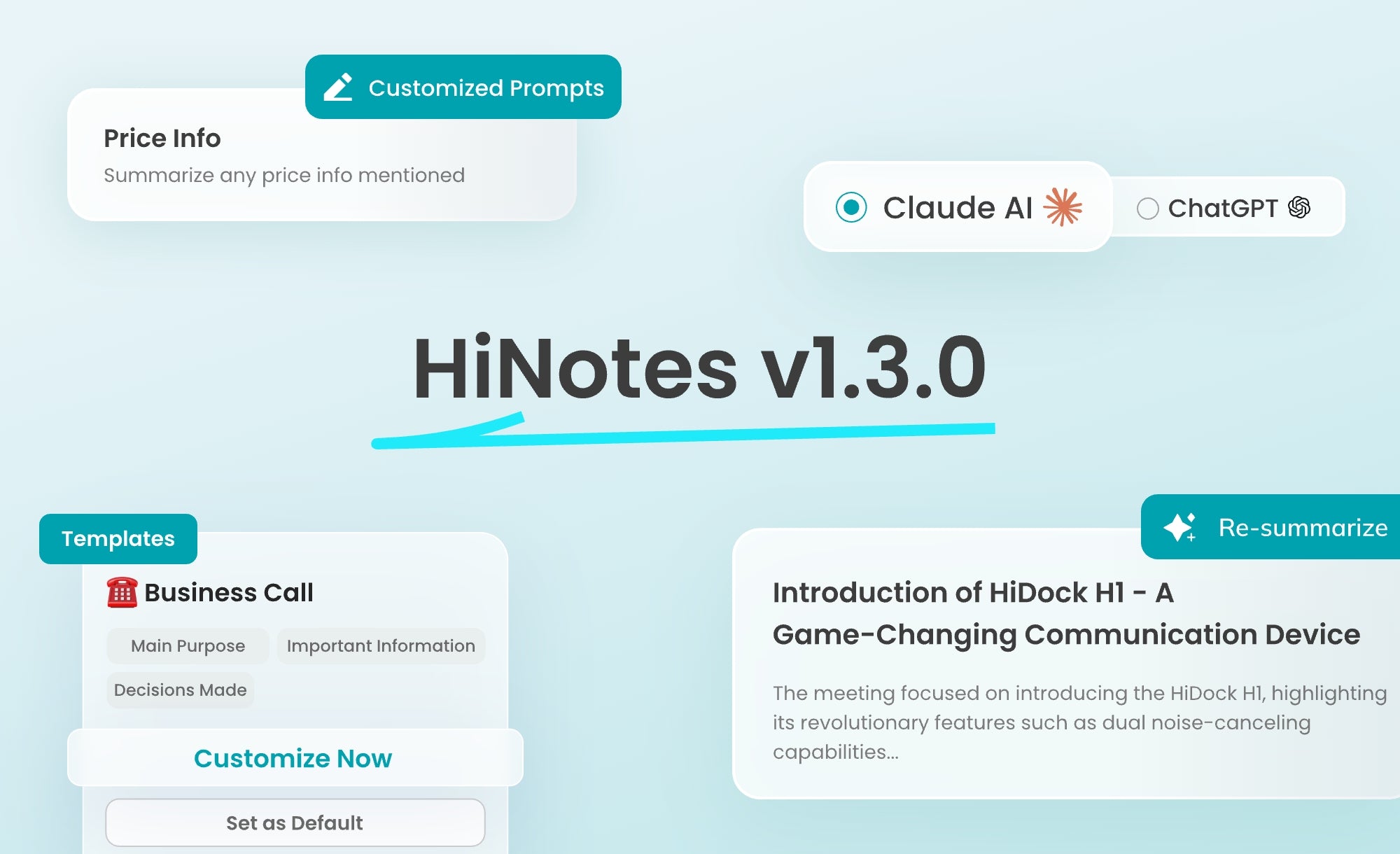Click the Customized Prompts icon
This screenshot has height=854, width=1400.
point(339,88)
